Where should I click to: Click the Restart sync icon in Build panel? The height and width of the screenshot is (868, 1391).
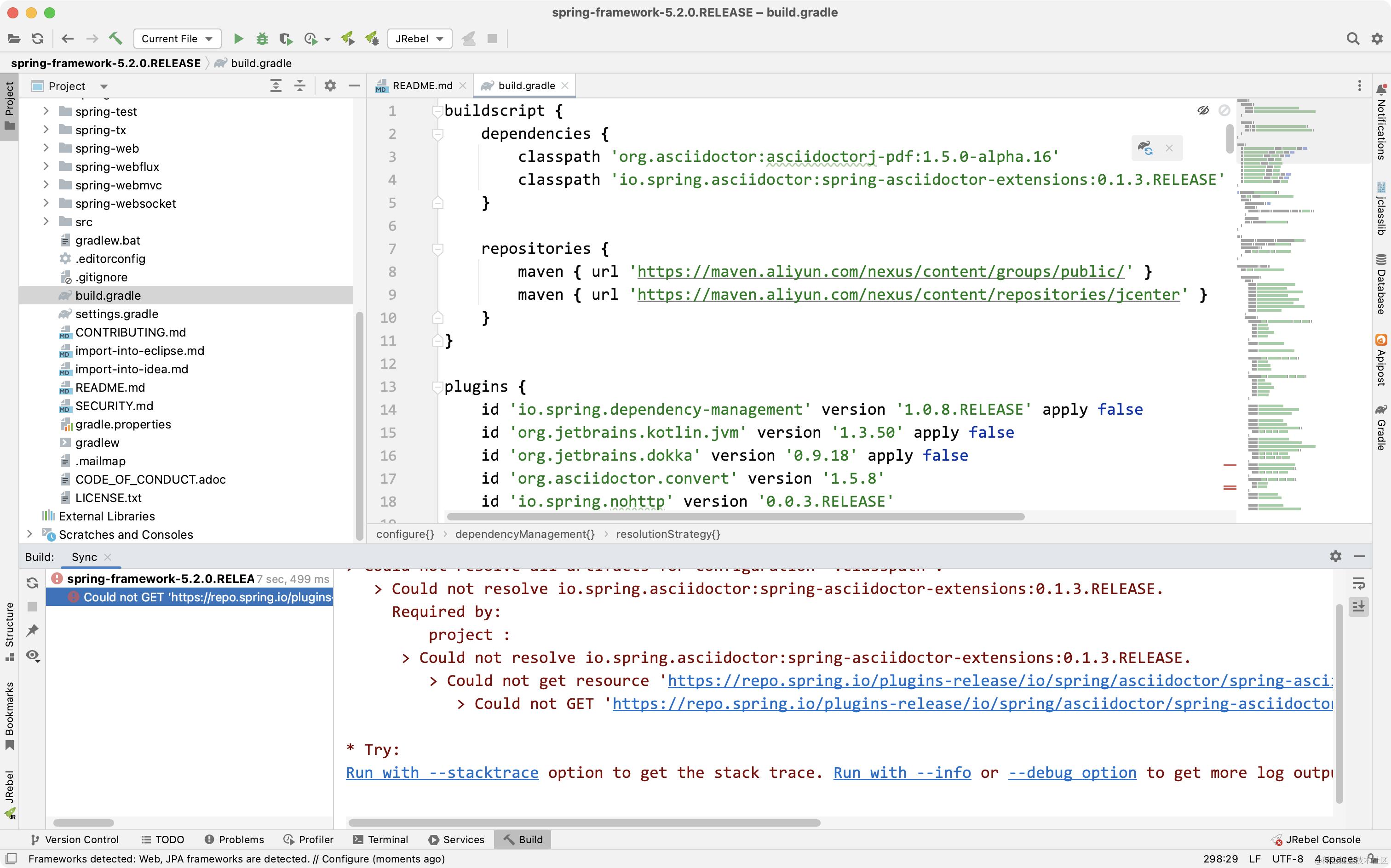(x=32, y=582)
